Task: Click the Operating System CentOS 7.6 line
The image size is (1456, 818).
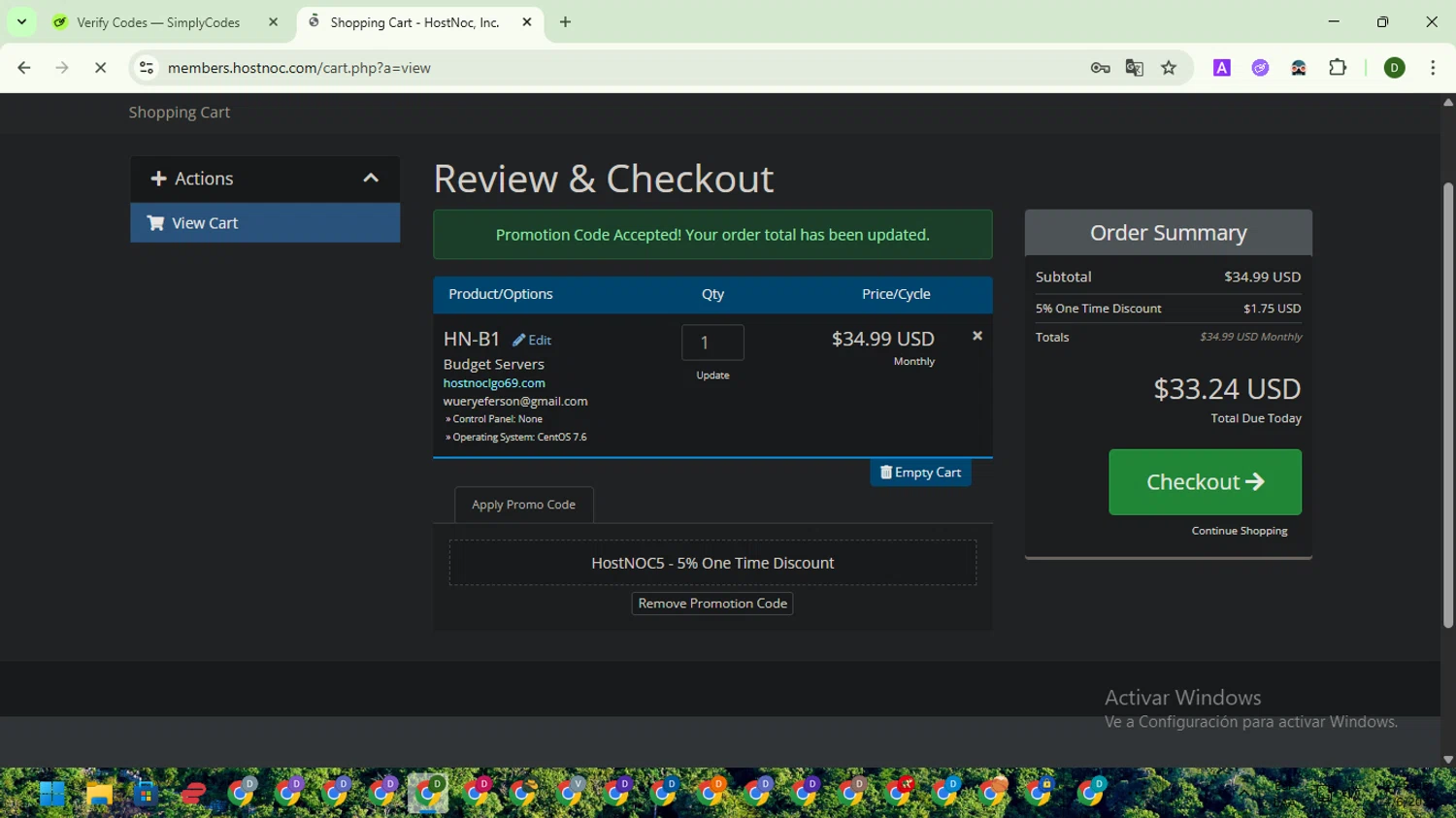Action: (x=516, y=438)
